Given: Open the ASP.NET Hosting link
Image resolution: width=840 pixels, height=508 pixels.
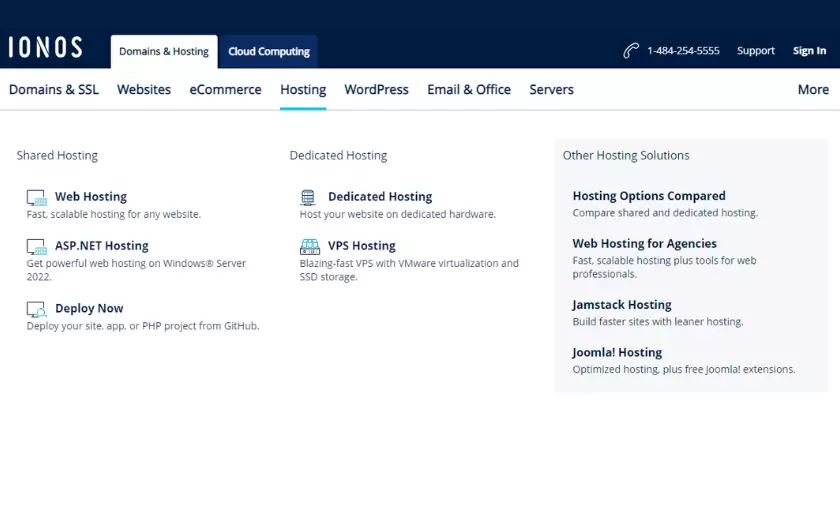Looking at the screenshot, I should tap(102, 246).
